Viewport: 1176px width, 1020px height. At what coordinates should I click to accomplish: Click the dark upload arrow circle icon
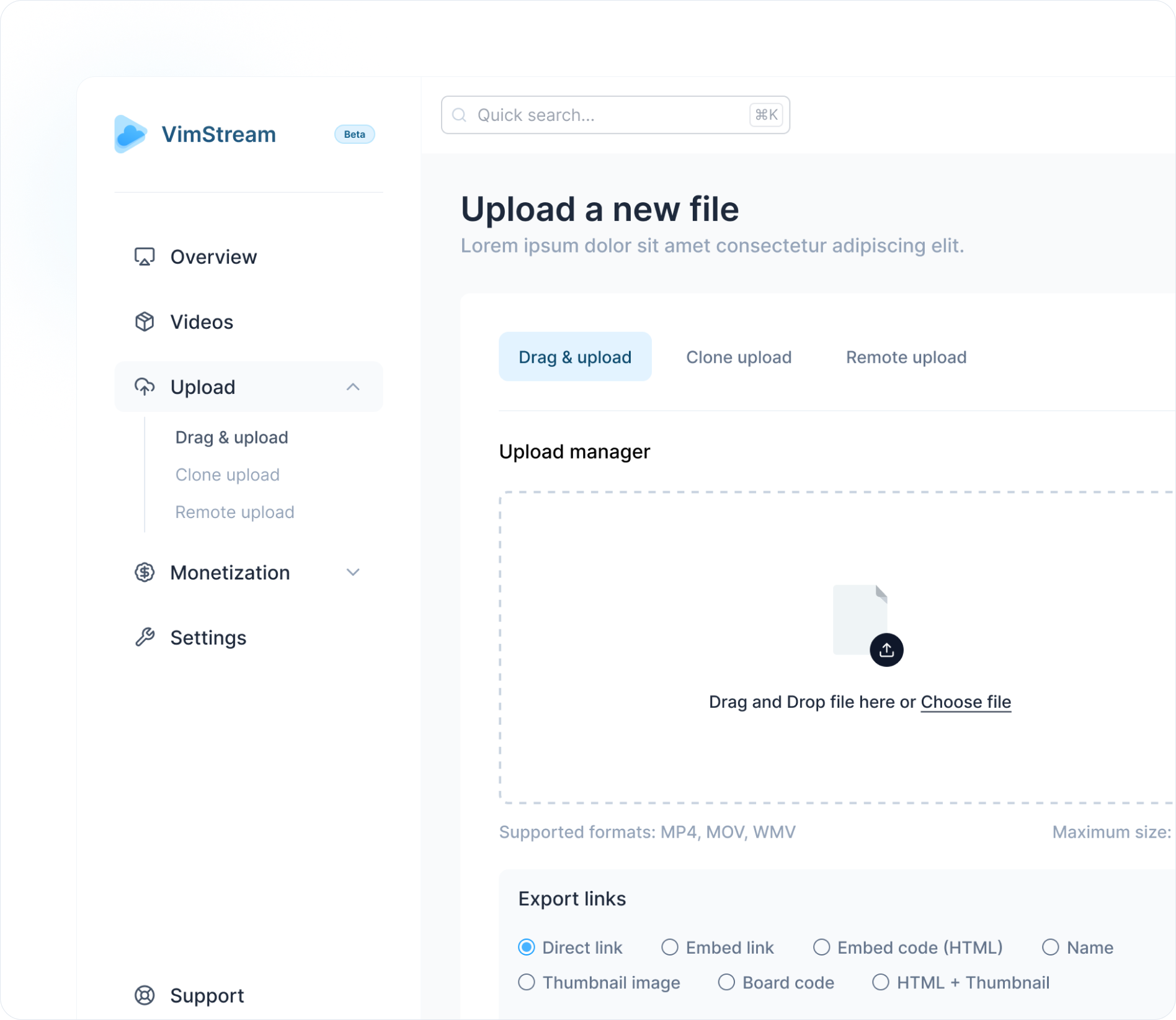[886, 650]
